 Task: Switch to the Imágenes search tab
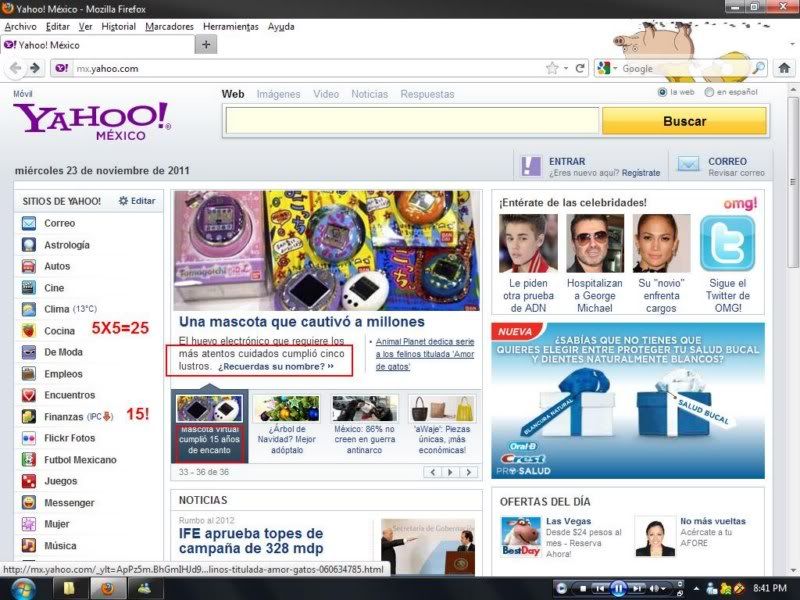pyautogui.click(x=278, y=94)
